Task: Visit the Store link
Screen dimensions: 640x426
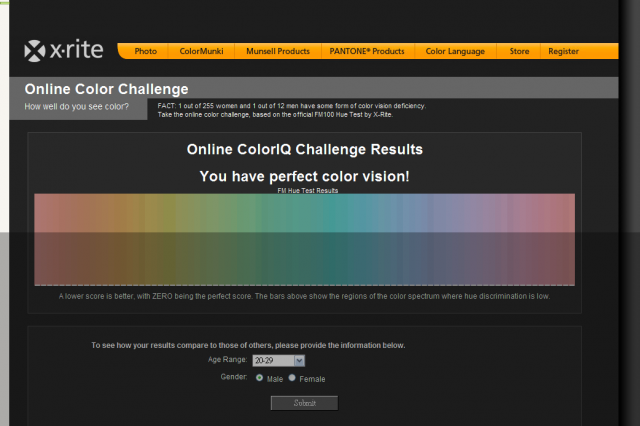Action: pos(519,51)
